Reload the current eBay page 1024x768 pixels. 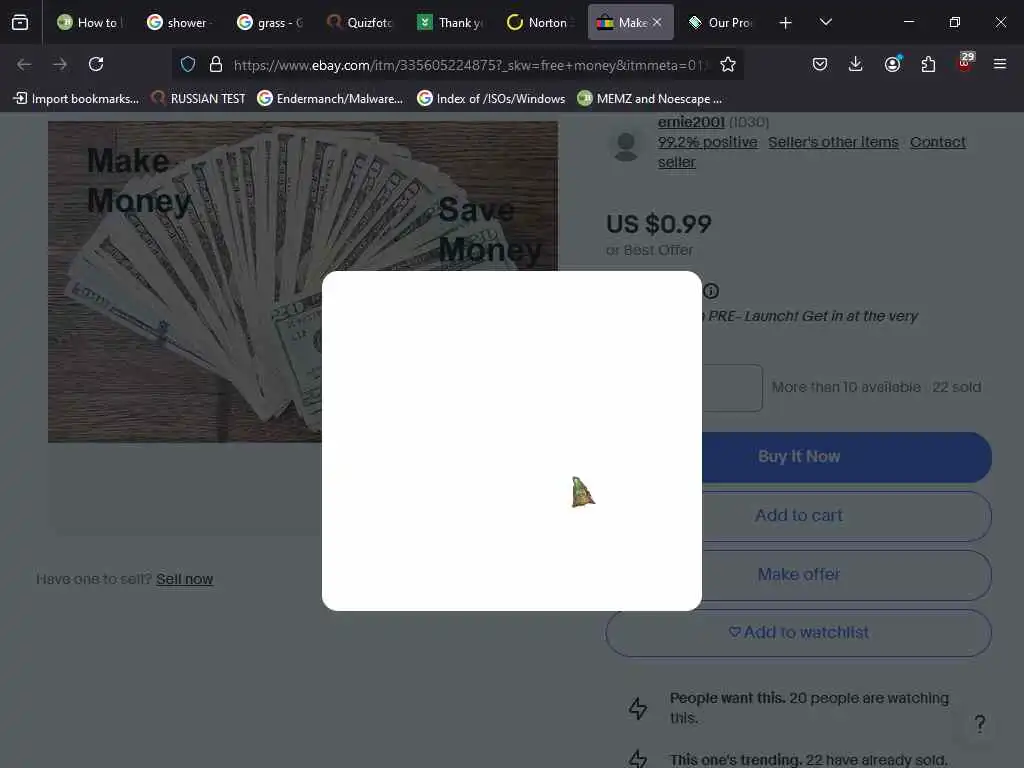pos(96,64)
